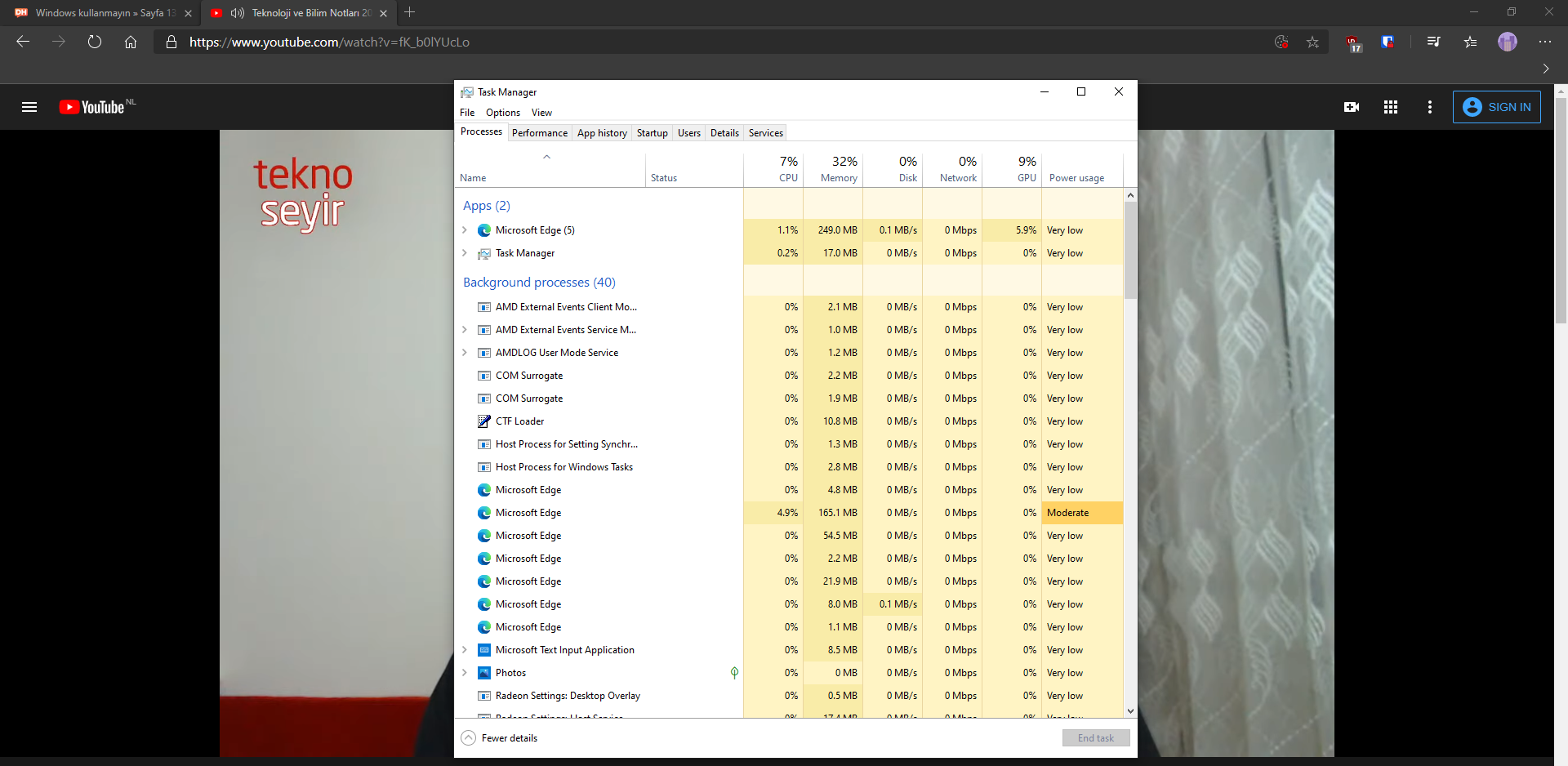Sort by Power usage column
Image resolution: width=1568 pixels, height=766 pixels.
point(1083,170)
